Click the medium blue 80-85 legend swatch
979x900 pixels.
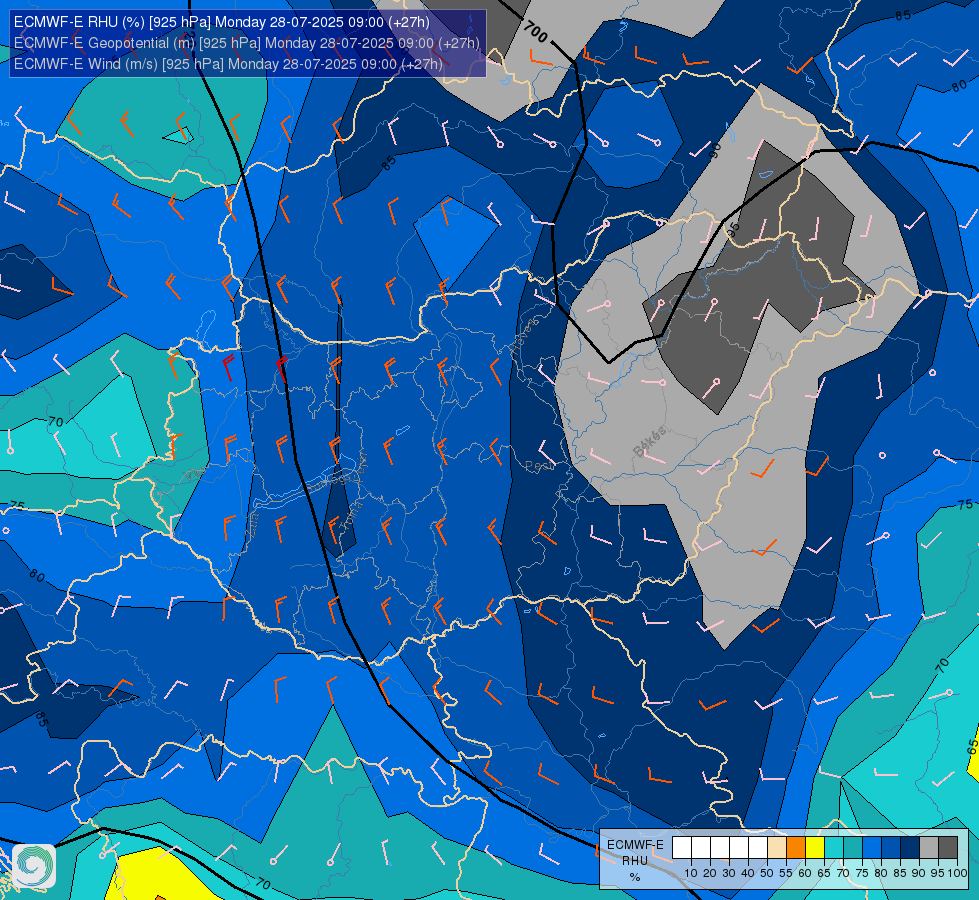pyautogui.click(x=891, y=848)
